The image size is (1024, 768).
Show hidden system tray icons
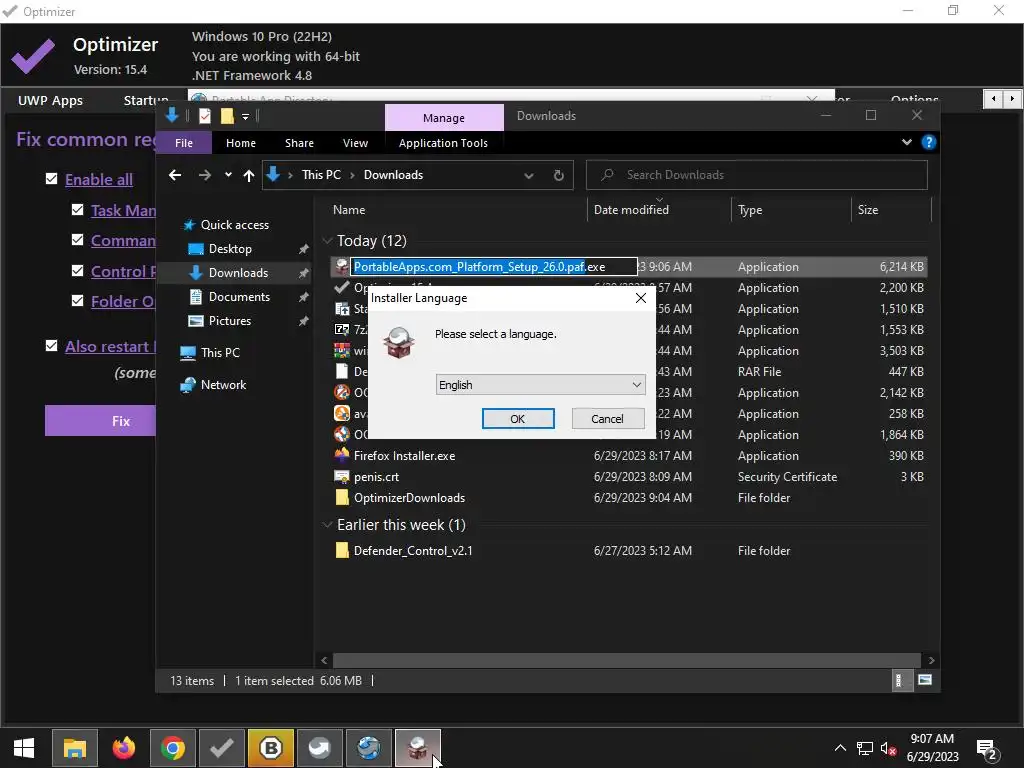point(840,748)
